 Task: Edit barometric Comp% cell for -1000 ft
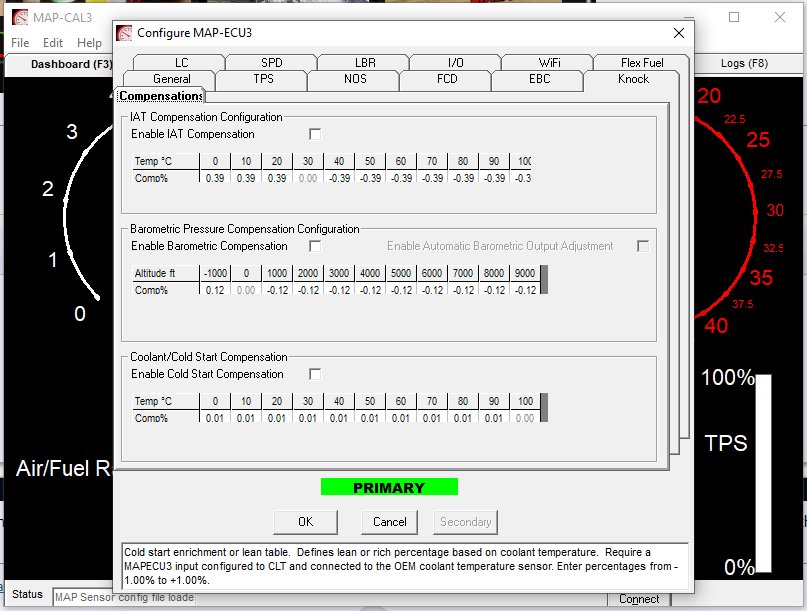(x=215, y=290)
